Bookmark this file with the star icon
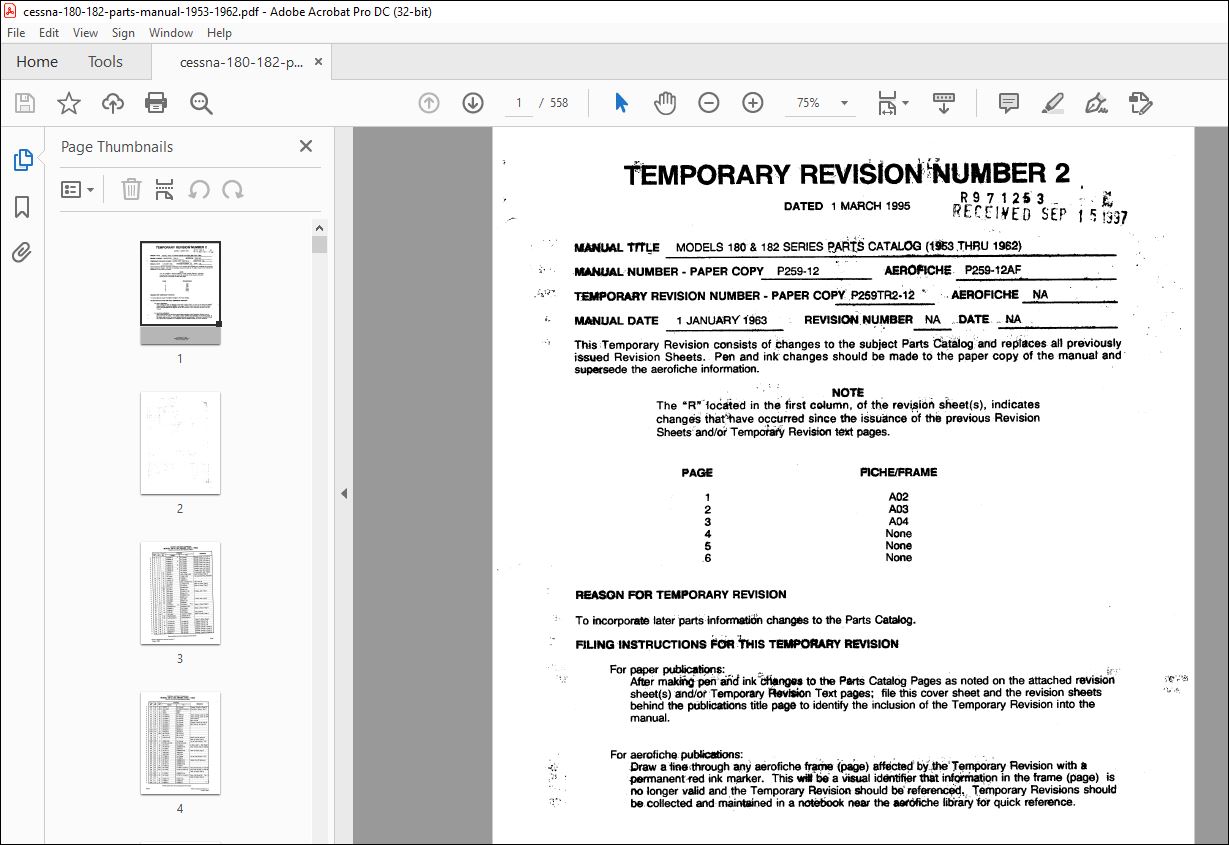 click(x=68, y=103)
